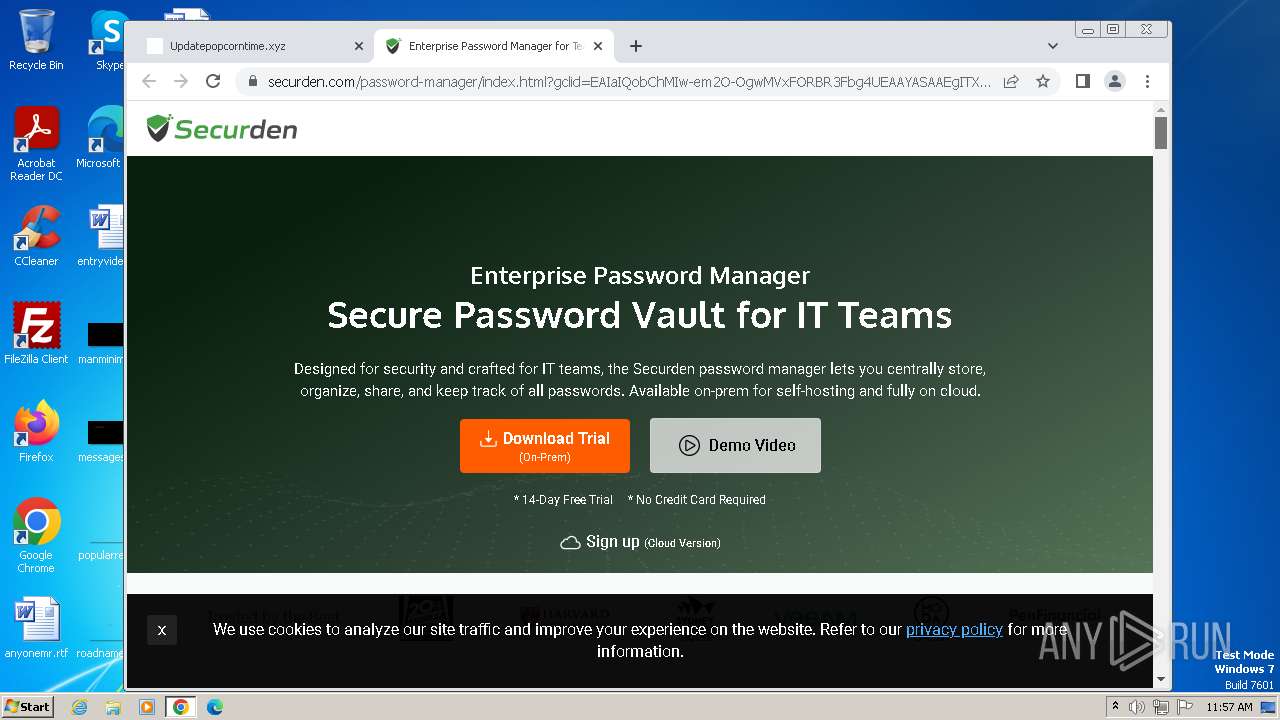The height and width of the screenshot is (720, 1280).
Task: Open the Windows Start menu
Action: pyautogui.click(x=27, y=707)
